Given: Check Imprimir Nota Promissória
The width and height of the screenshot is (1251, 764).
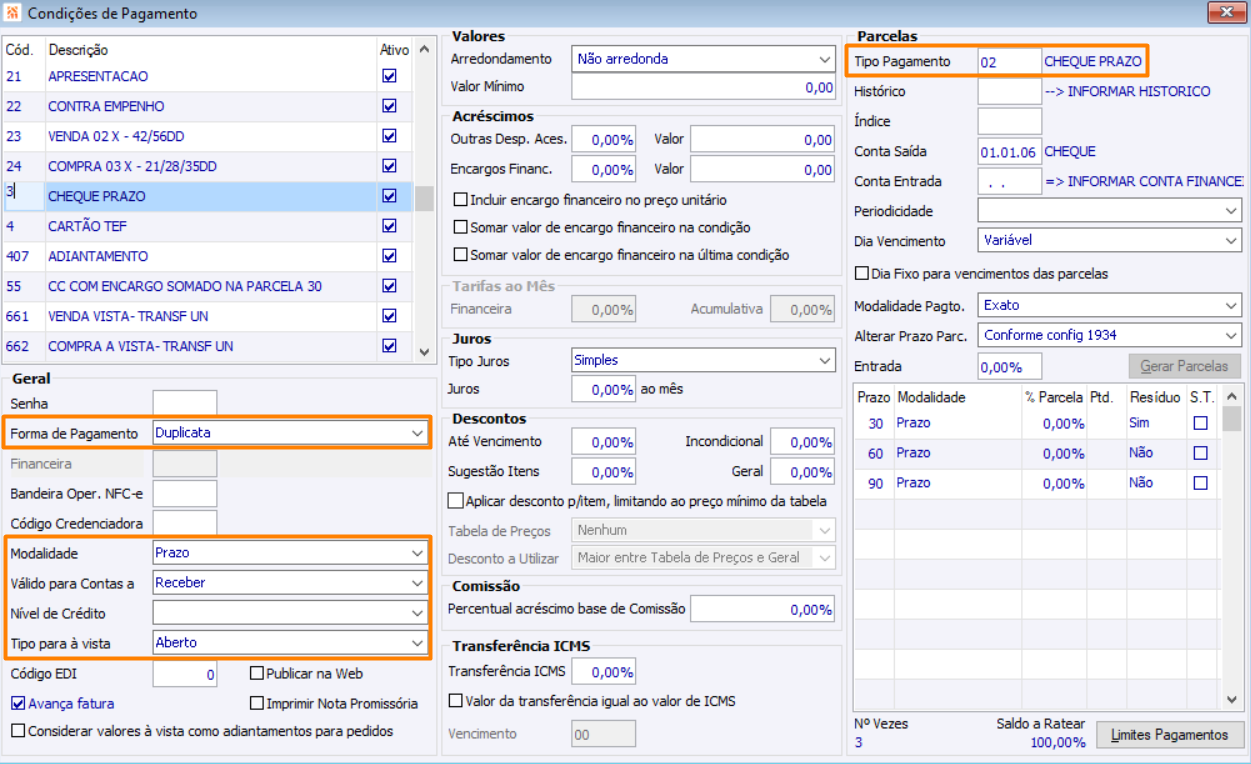Looking at the screenshot, I should tap(258, 704).
